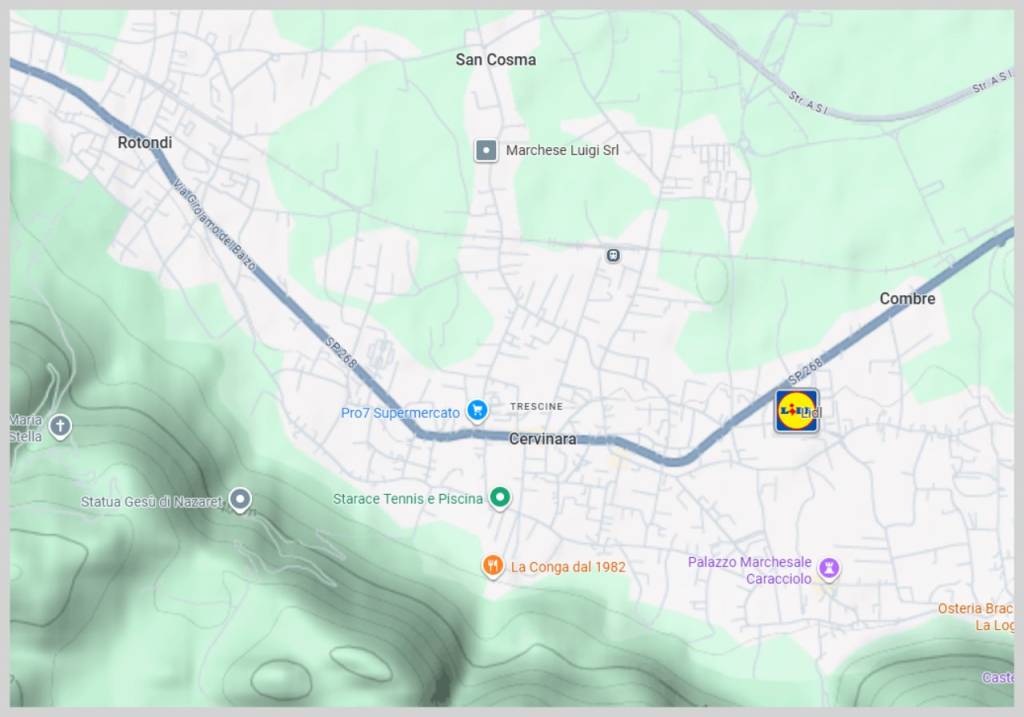The width and height of the screenshot is (1024, 717).
Task: Click La Conga dal 1982 restaurant pin
Action: coord(493,566)
